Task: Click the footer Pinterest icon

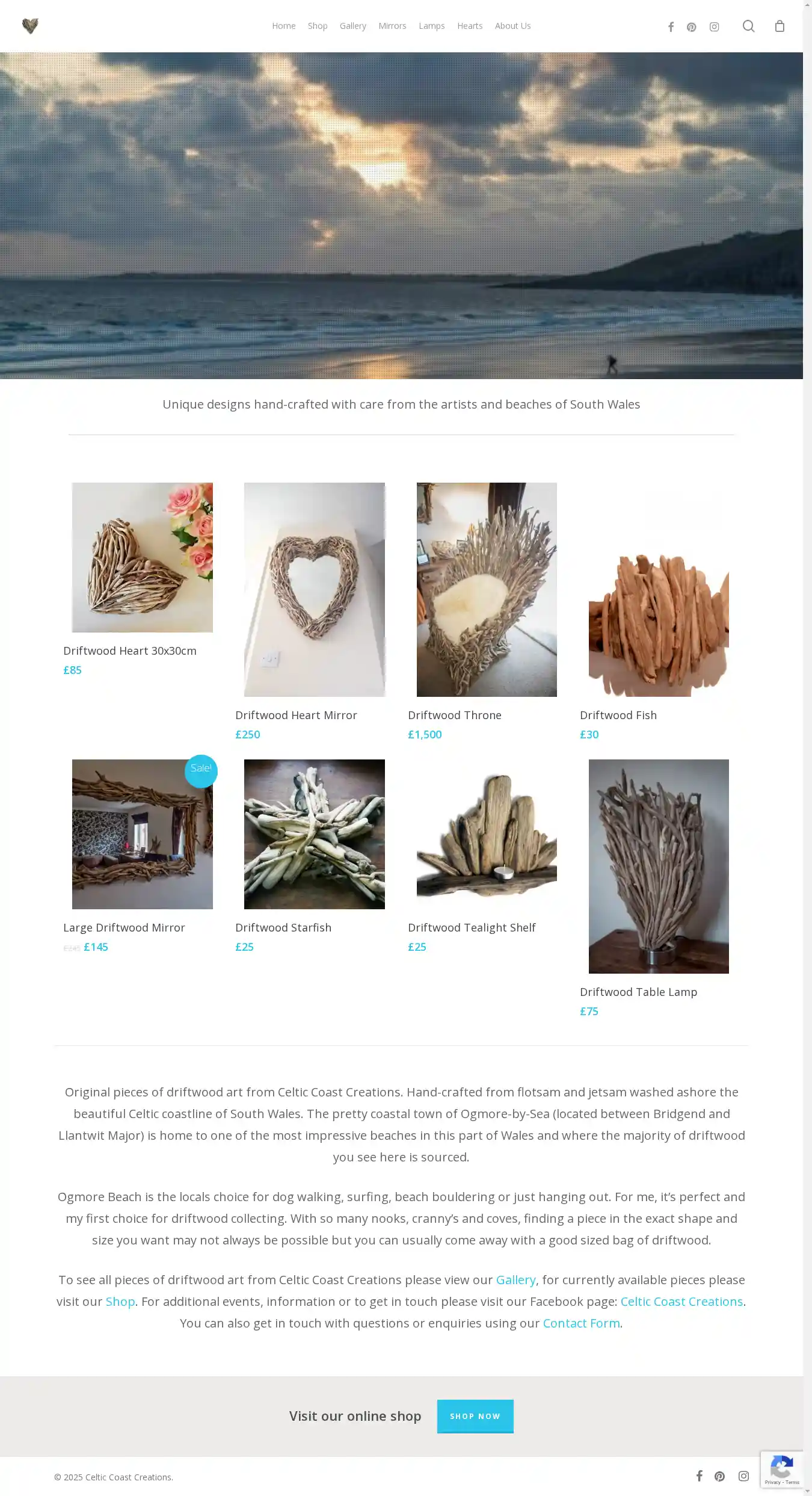Action: [x=719, y=1476]
